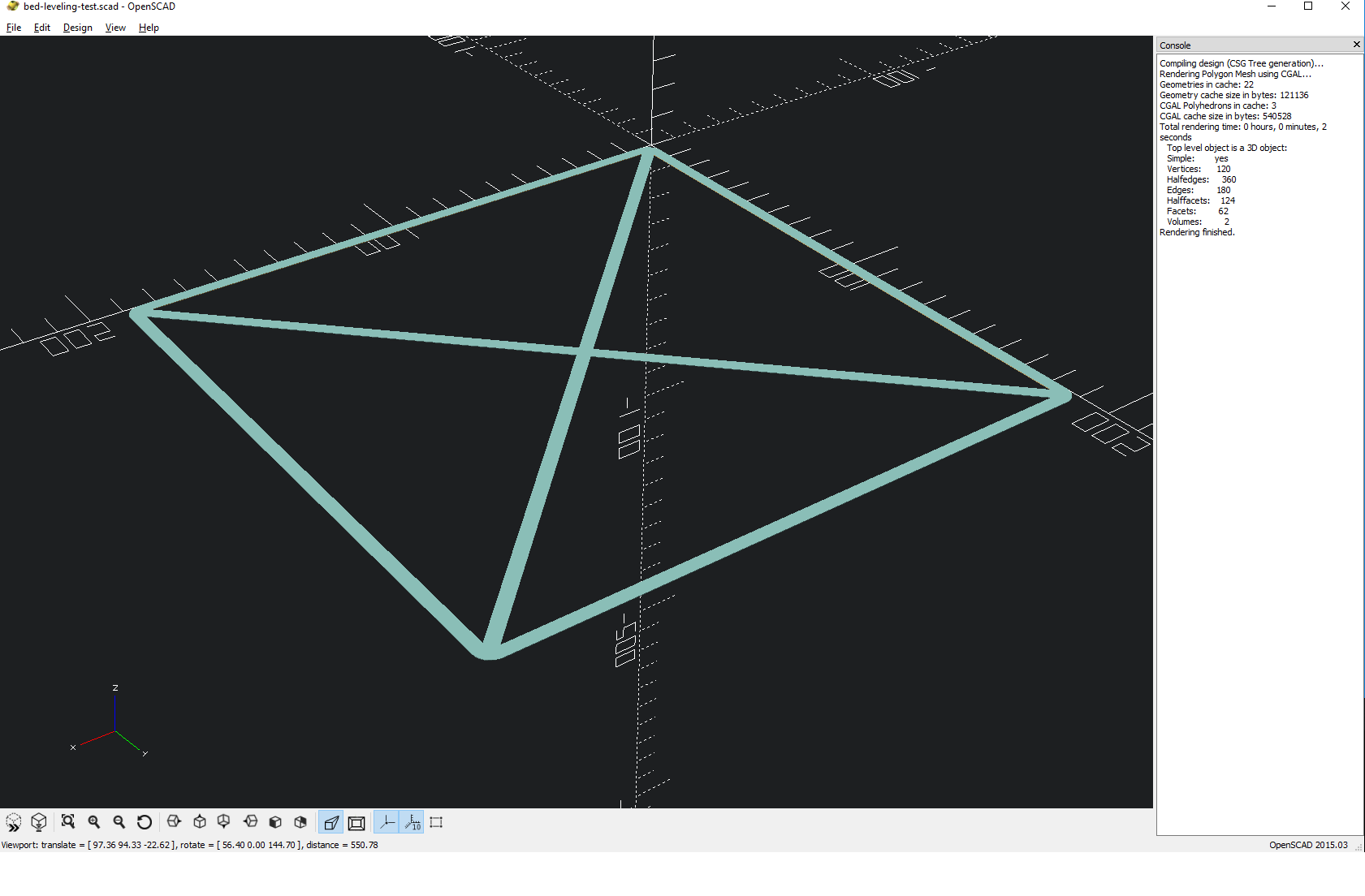Open the Design menu
This screenshot has height=896, width=1365.
coord(78,28)
